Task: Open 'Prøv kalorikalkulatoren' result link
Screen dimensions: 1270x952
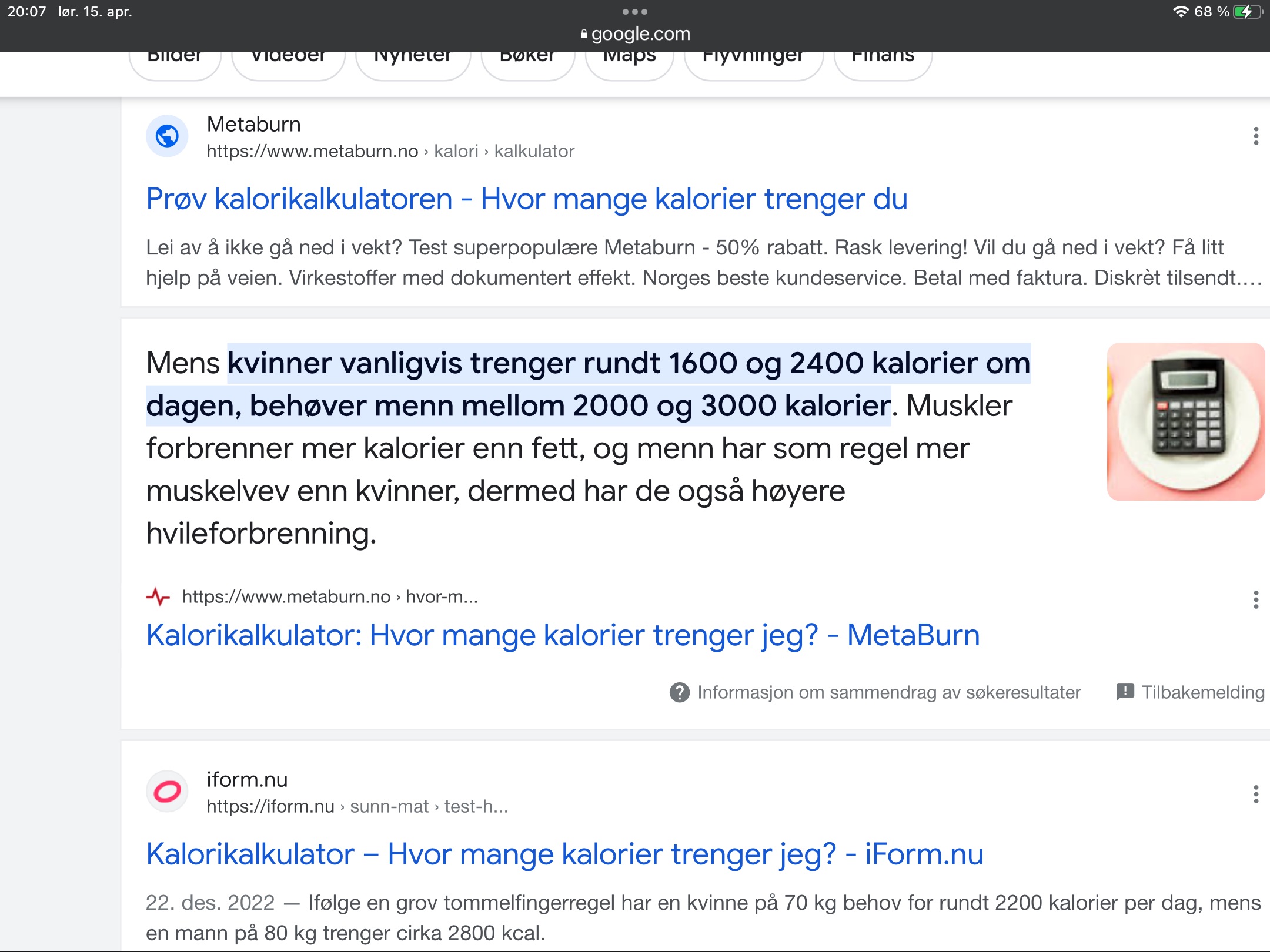Action: pos(527,199)
